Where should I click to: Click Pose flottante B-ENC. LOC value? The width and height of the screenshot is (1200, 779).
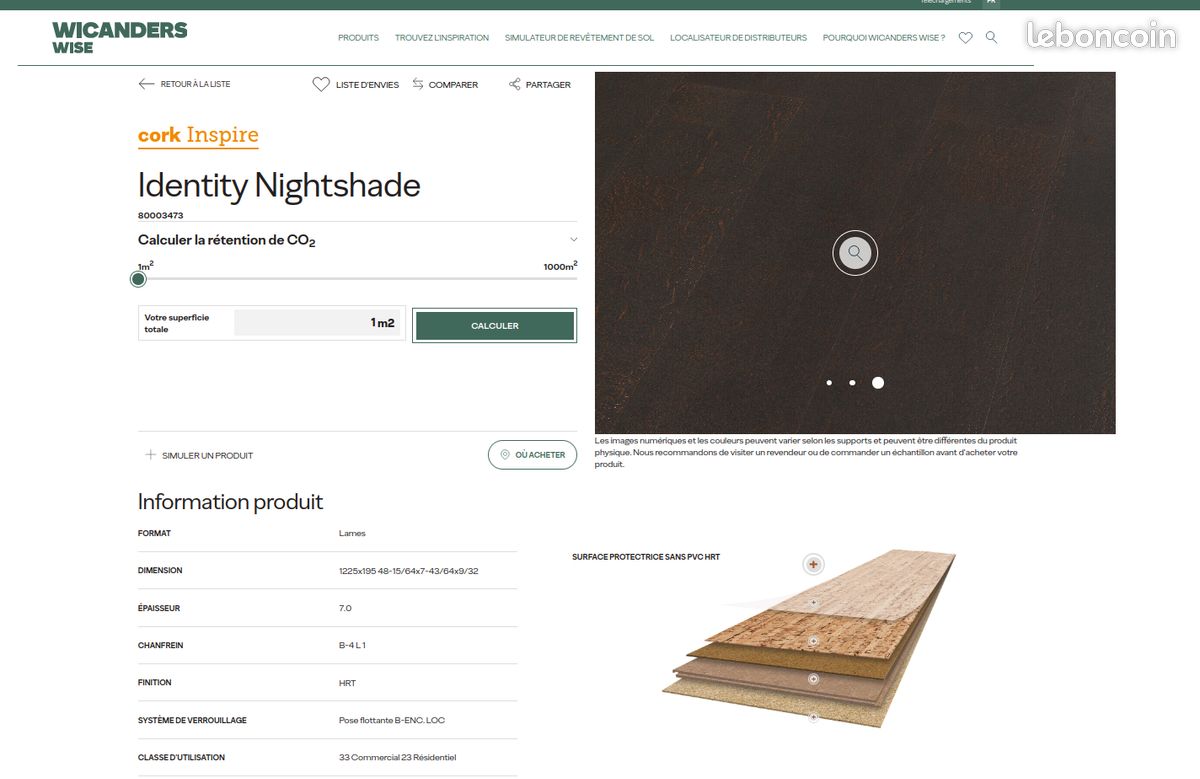pos(391,720)
